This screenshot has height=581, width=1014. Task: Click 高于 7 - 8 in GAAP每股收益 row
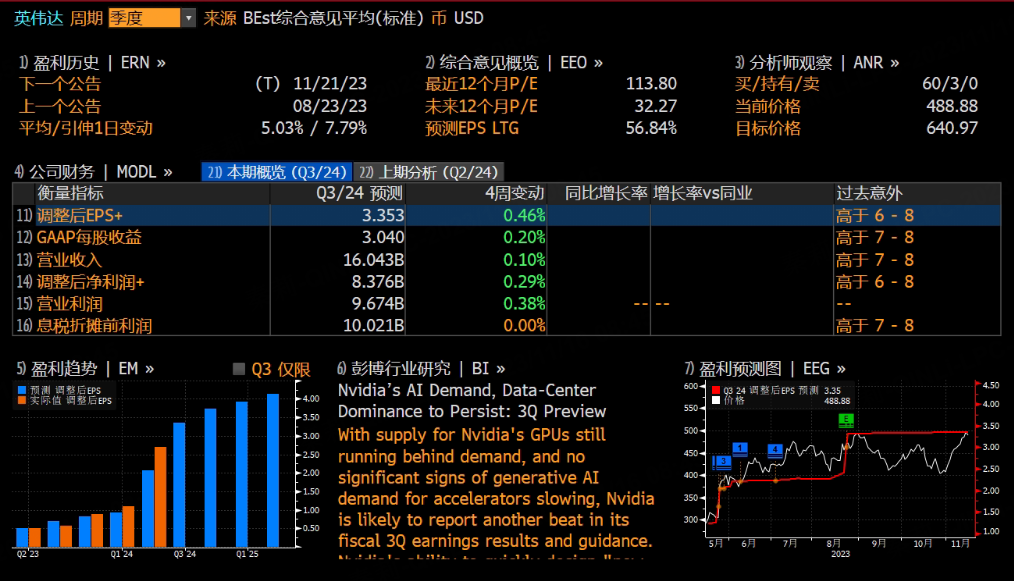pyautogui.click(x=875, y=237)
